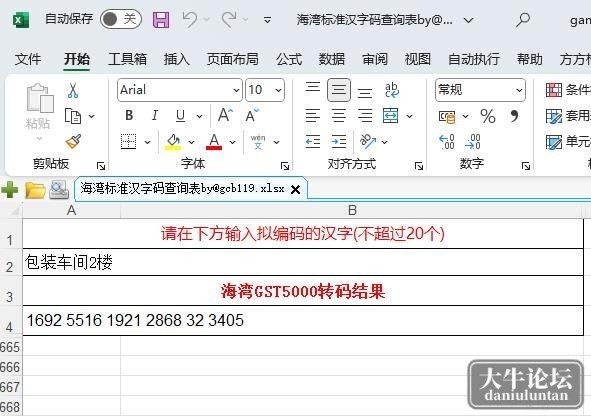Open the 页面布局 tab
This screenshot has height=416, width=591.
click(233, 59)
